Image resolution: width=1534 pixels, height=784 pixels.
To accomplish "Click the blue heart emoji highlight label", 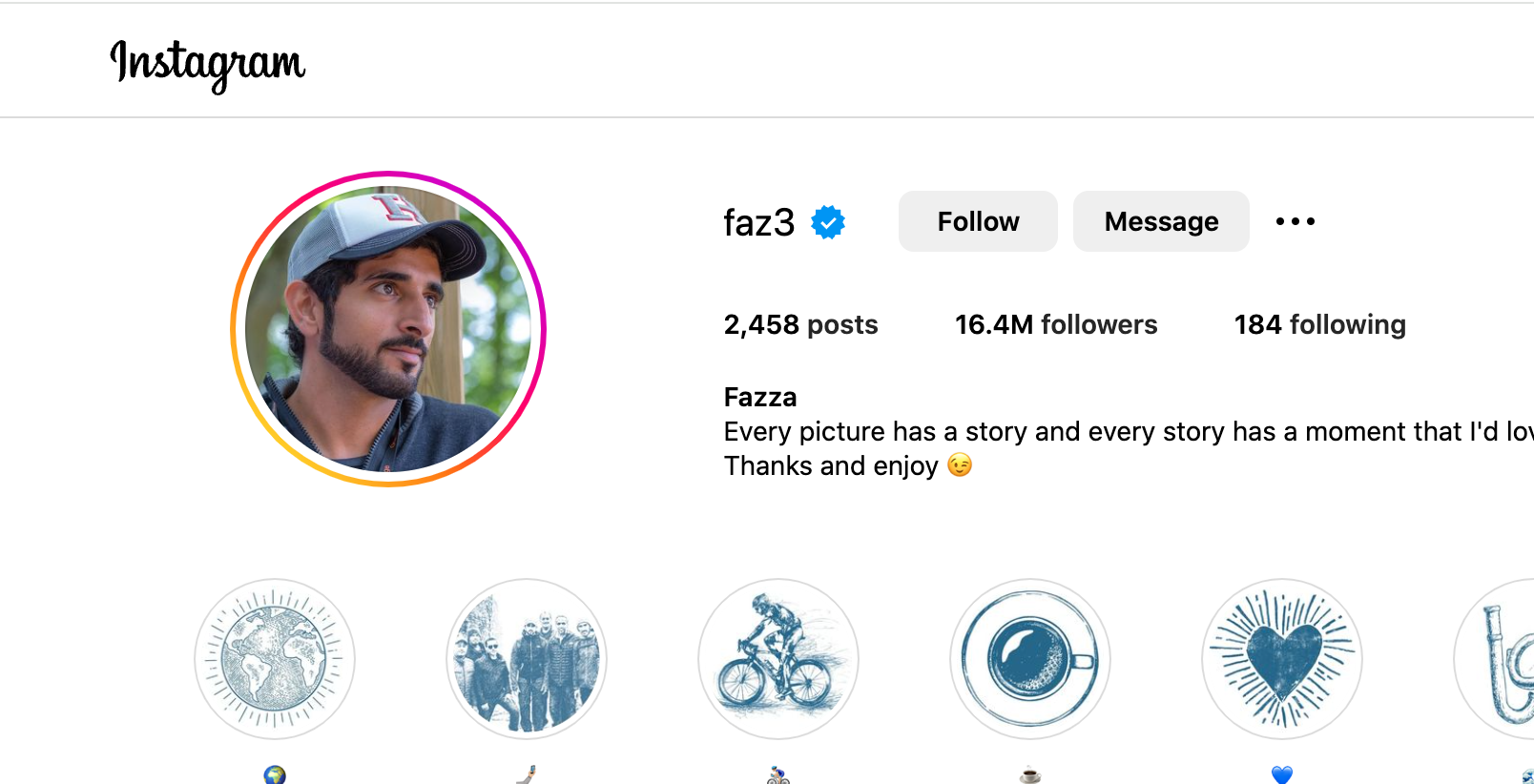I will [1282, 775].
